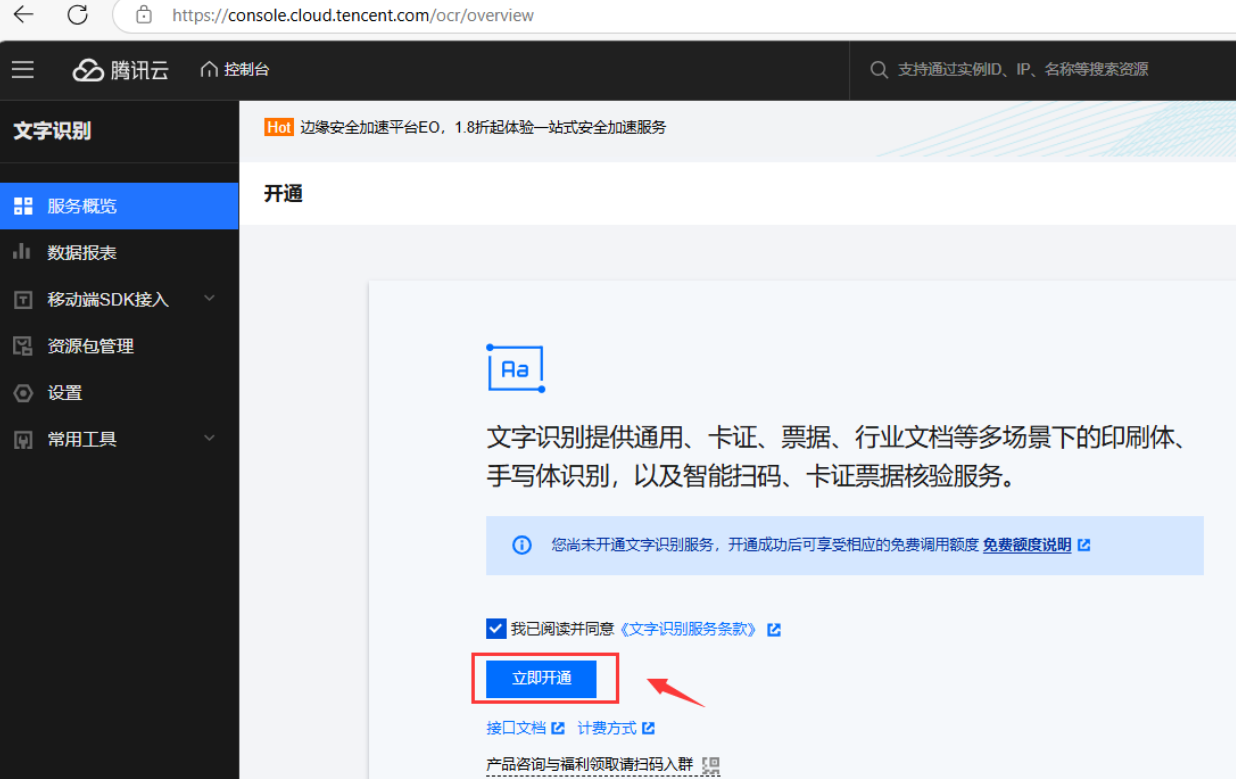Image resolution: width=1236 pixels, height=779 pixels.
Task: Click the 边缘安全加速平台EO promo banner text
Action: coord(483,127)
